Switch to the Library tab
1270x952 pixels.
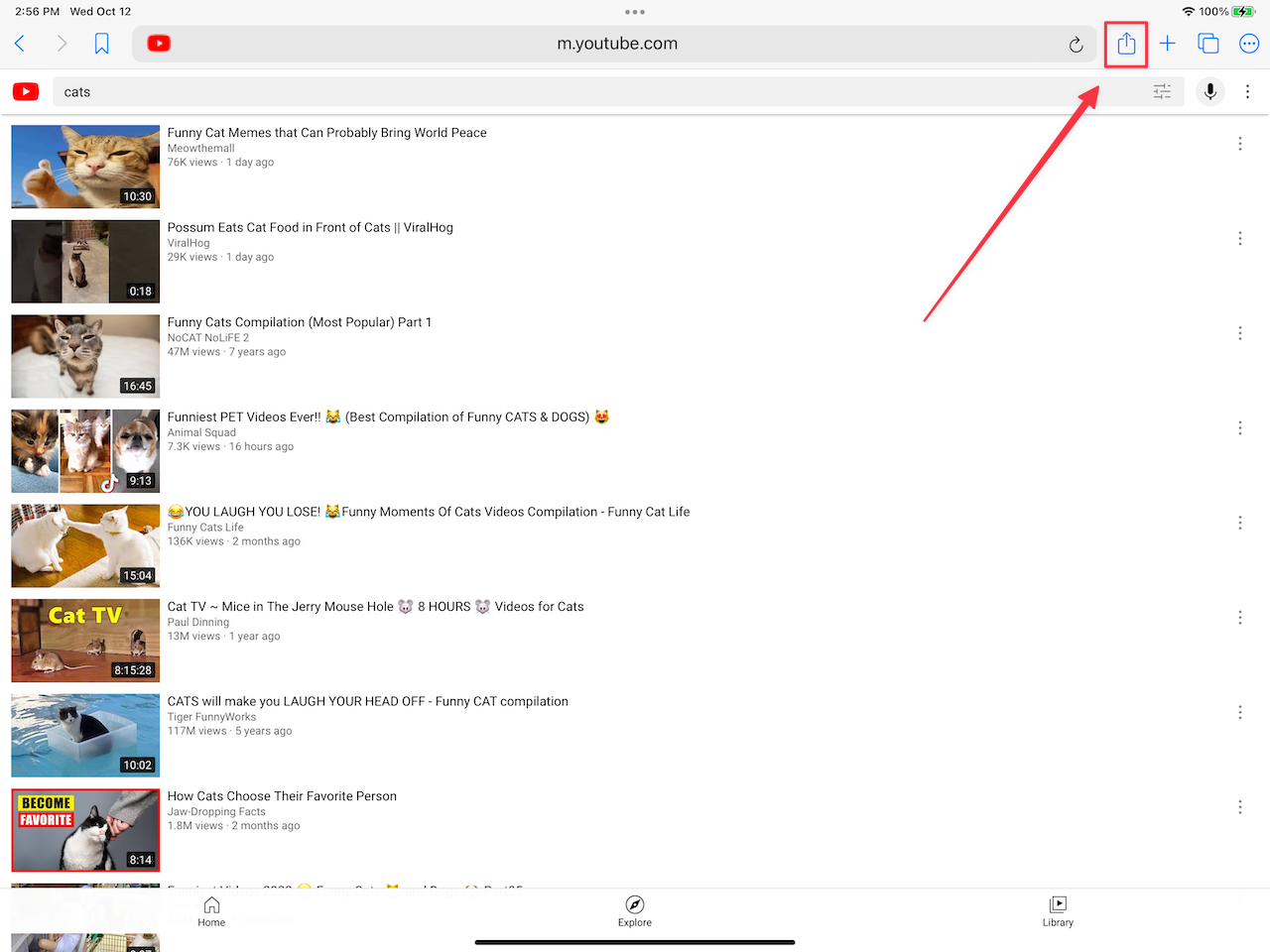1058,911
